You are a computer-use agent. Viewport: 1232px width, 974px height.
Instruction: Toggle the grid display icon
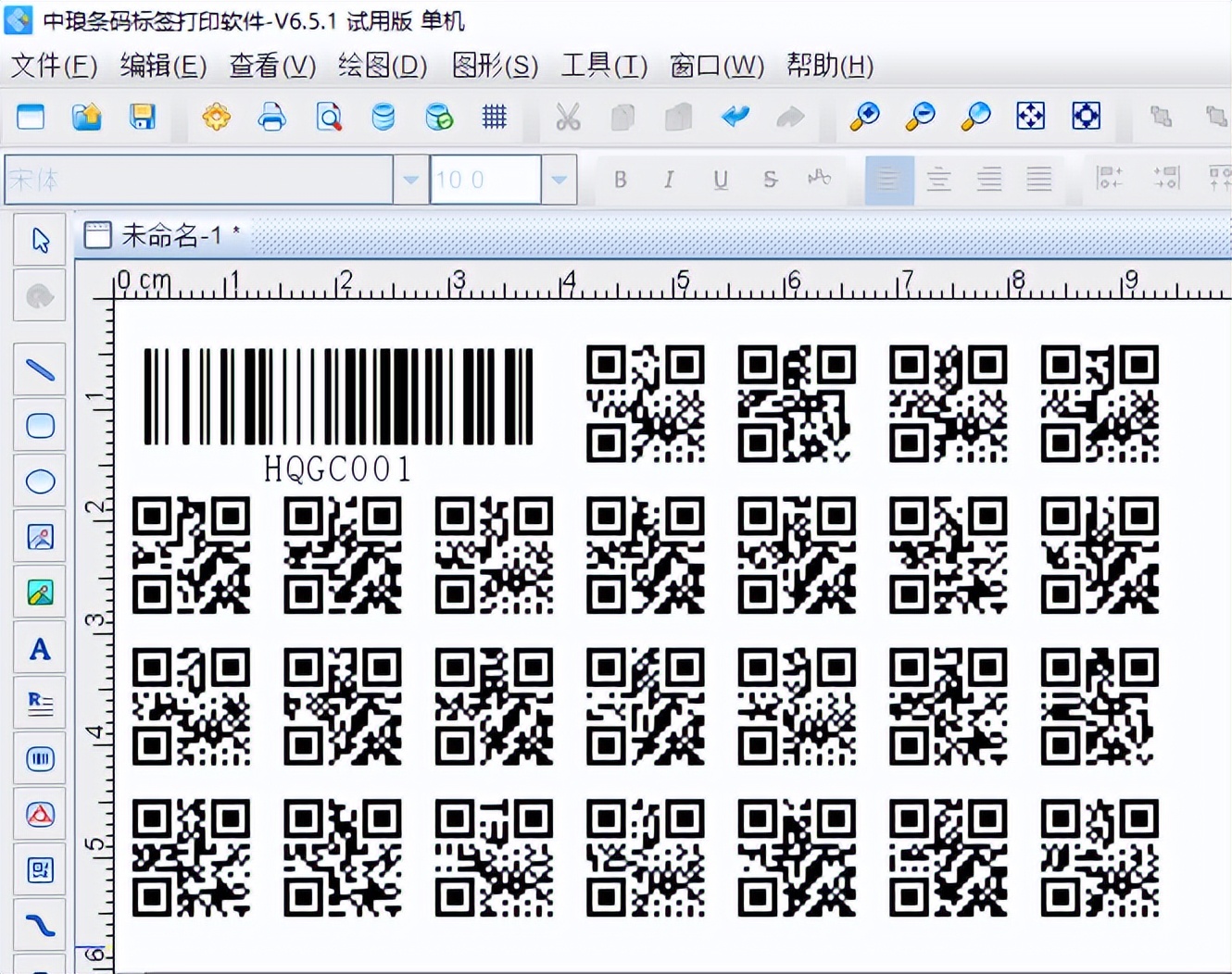point(495,117)
